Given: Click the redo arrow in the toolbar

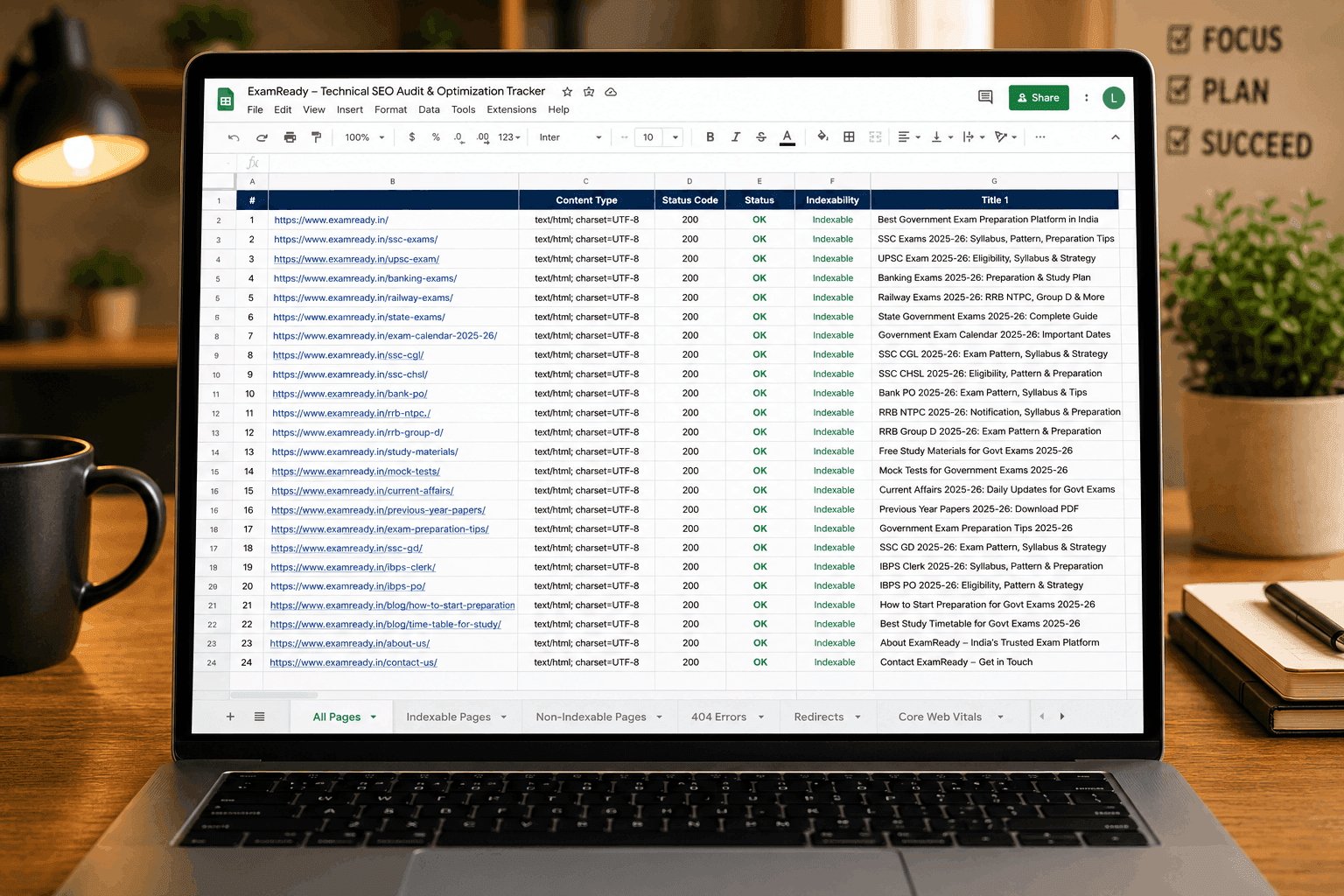Looking at the screenshot, I should click(262, 137).
